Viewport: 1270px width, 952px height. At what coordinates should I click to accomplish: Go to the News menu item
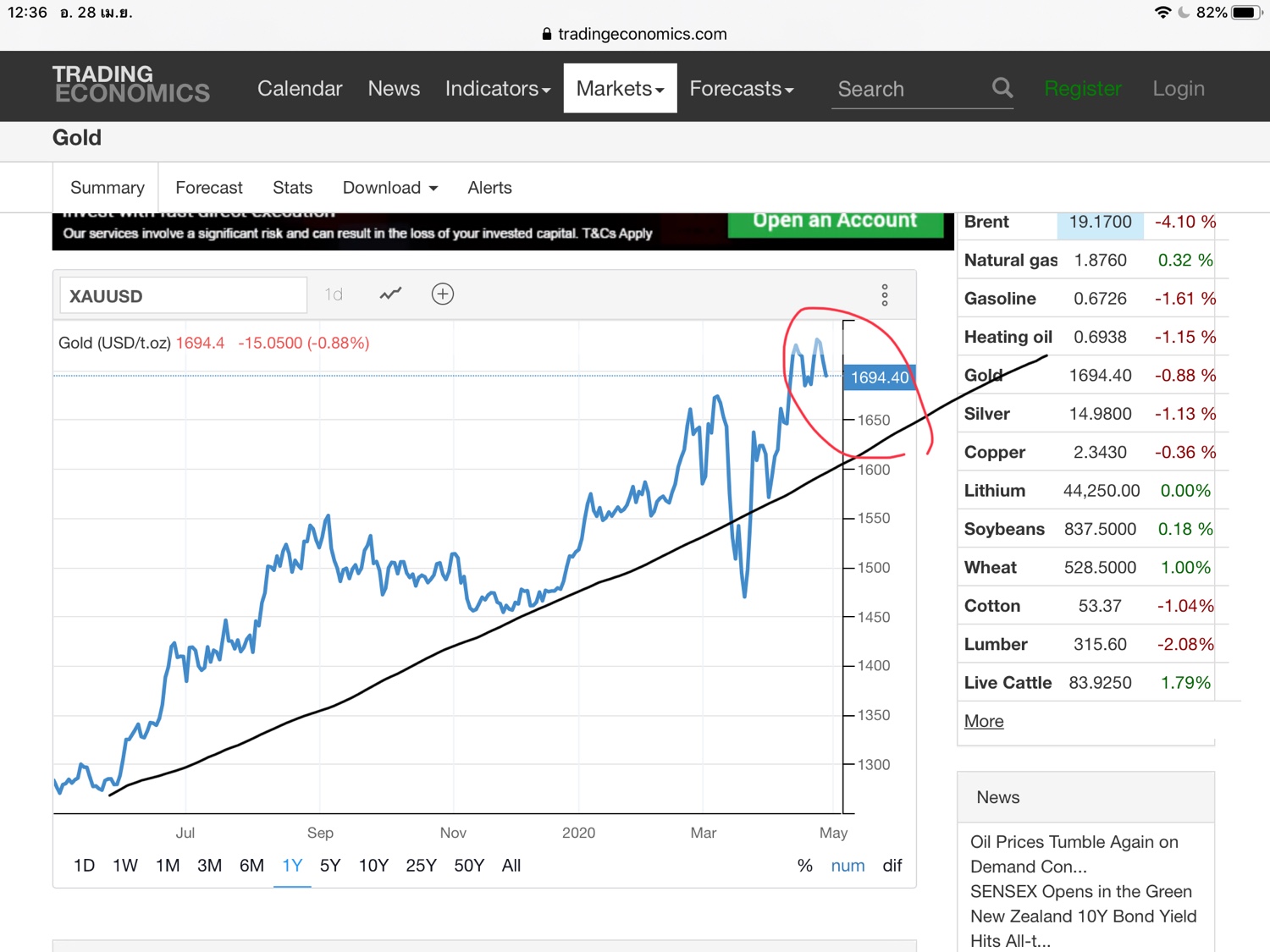394,89
